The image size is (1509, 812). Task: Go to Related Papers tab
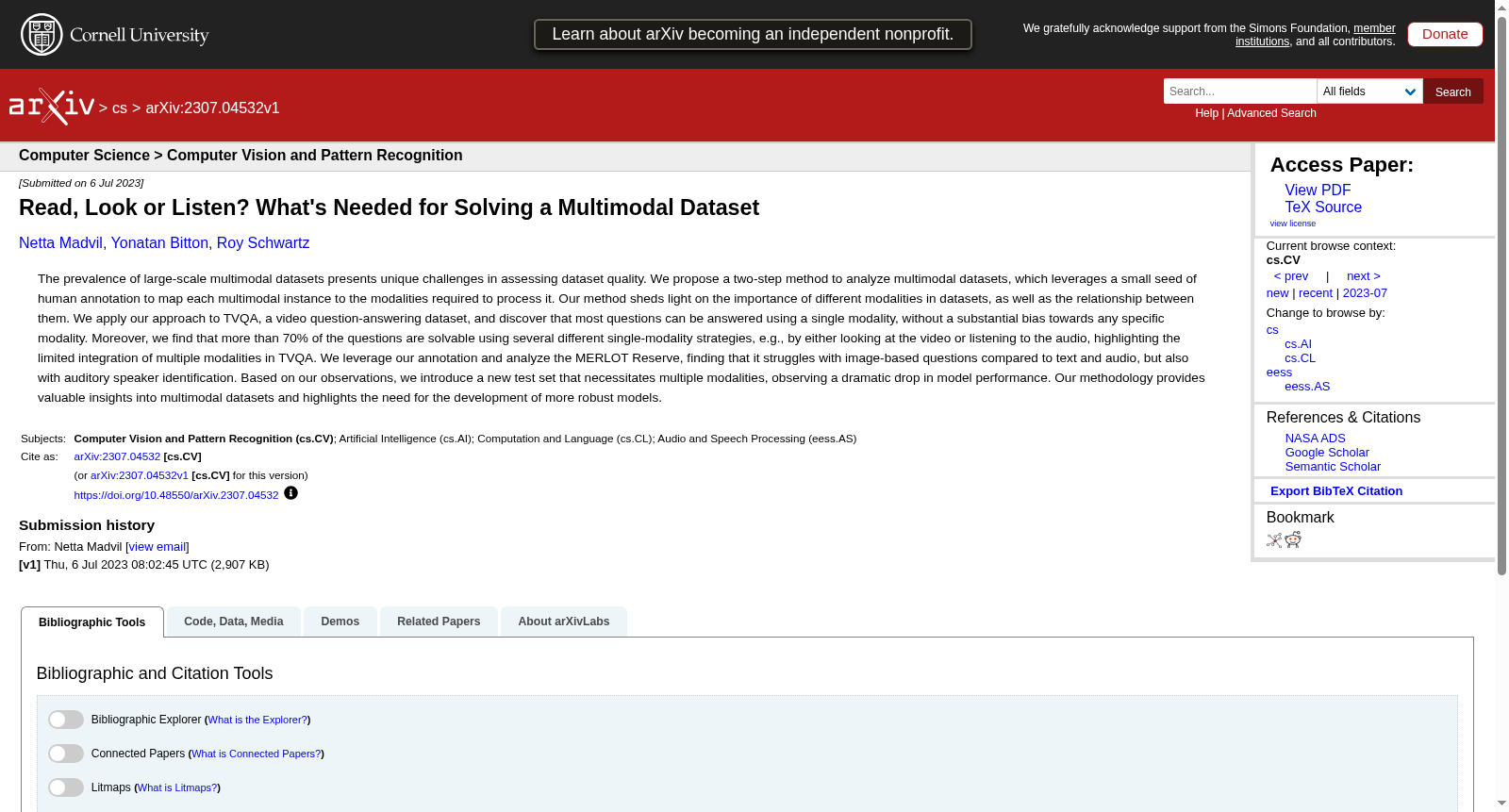(439, 621)
